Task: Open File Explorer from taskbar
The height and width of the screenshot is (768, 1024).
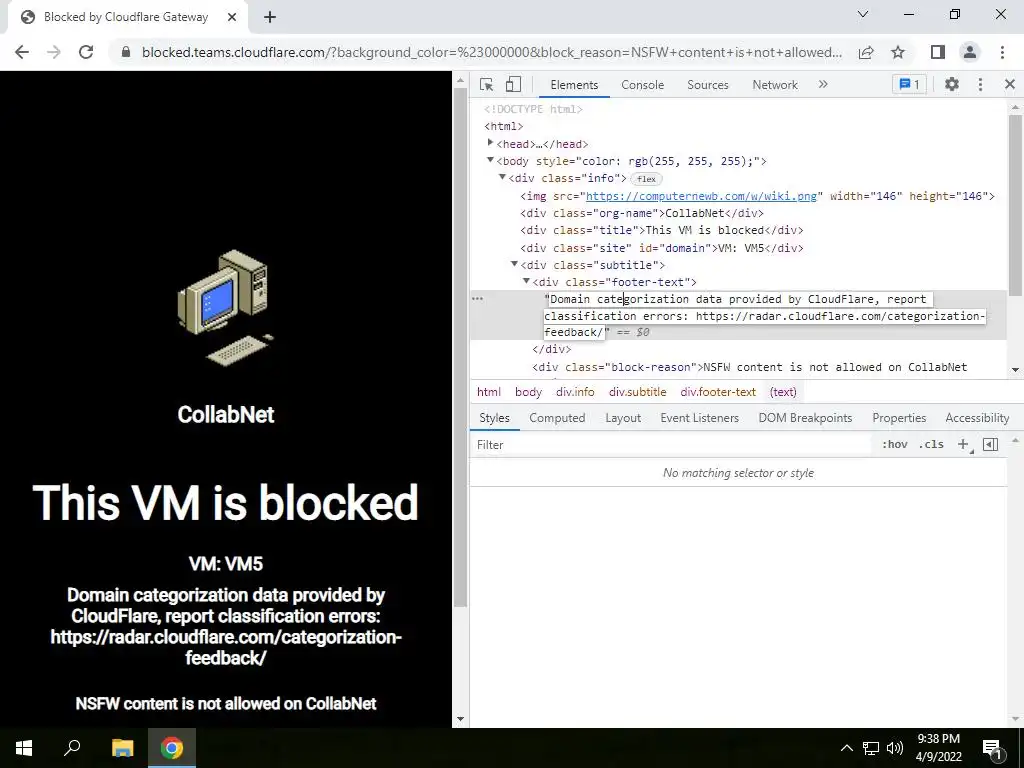Action: click(x=122, y=748)
